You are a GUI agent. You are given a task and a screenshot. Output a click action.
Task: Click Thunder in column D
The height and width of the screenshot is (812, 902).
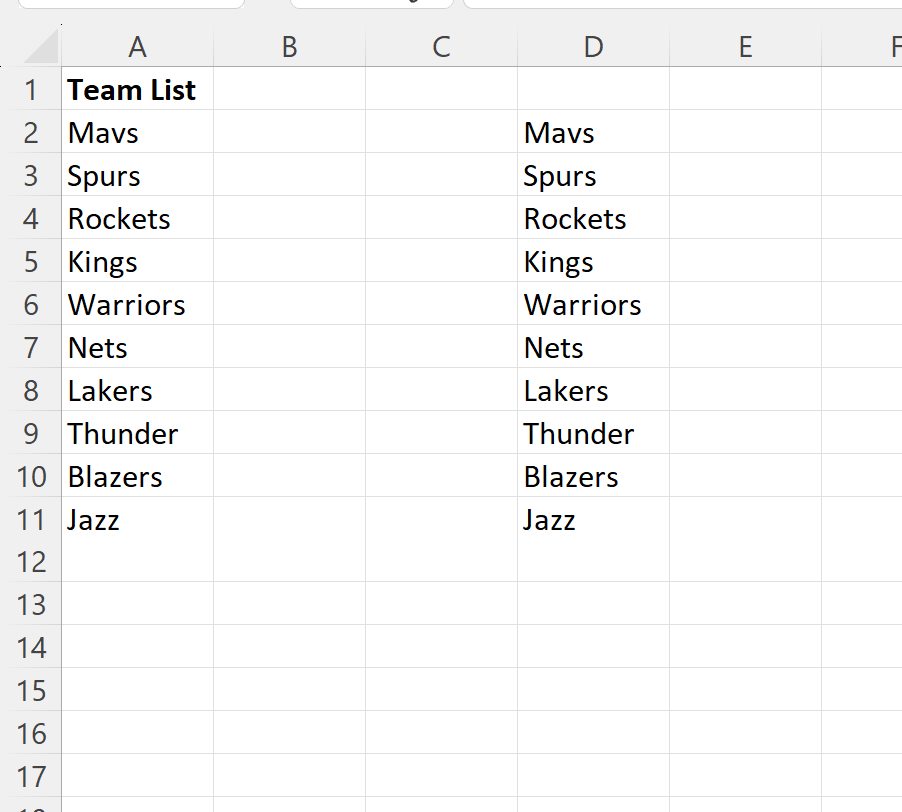coord(579,434)
